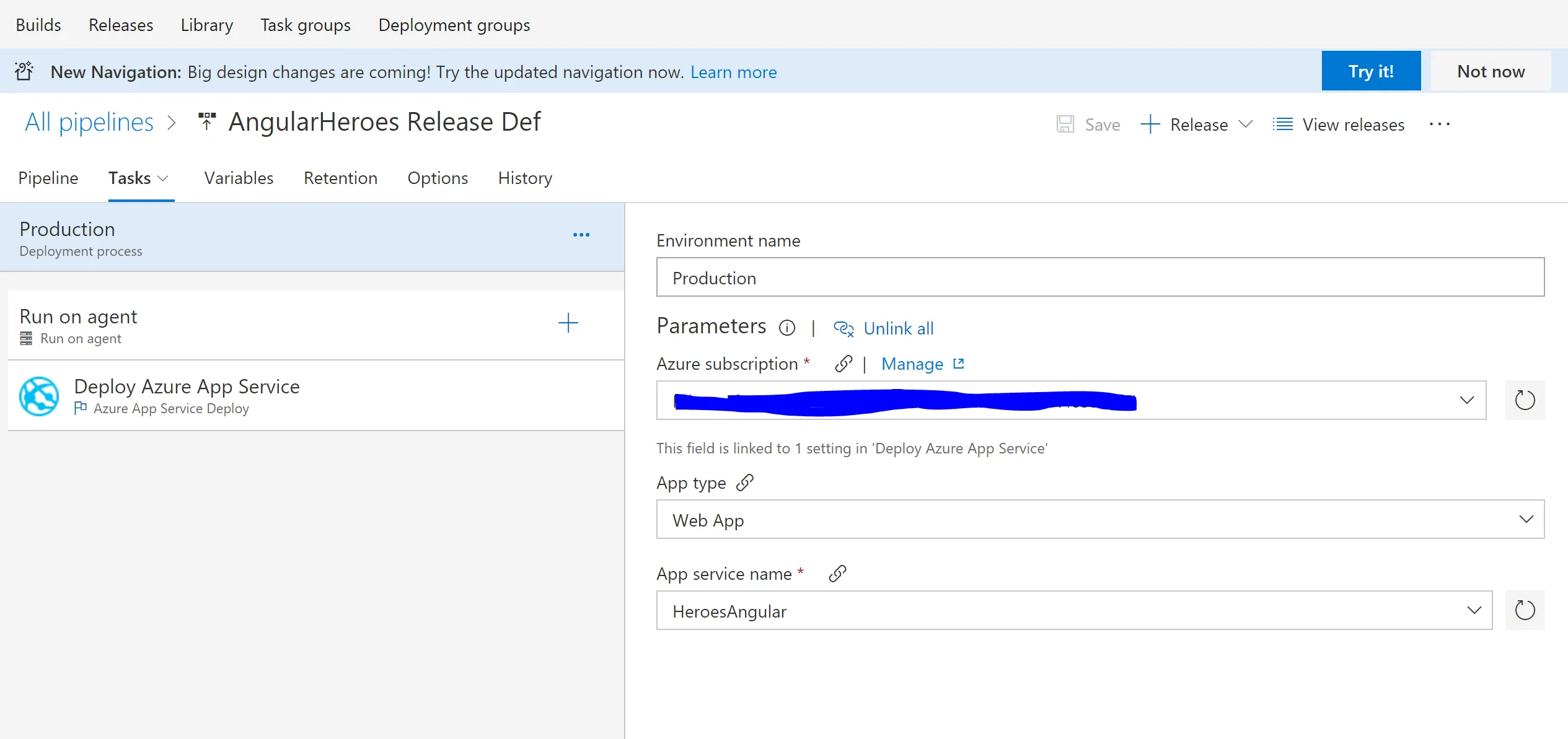Image resolution: width=1568 pixels, height=739 pixels.
Task: Open top-right more actions ellipsis
Action: tap(1439, 125)
